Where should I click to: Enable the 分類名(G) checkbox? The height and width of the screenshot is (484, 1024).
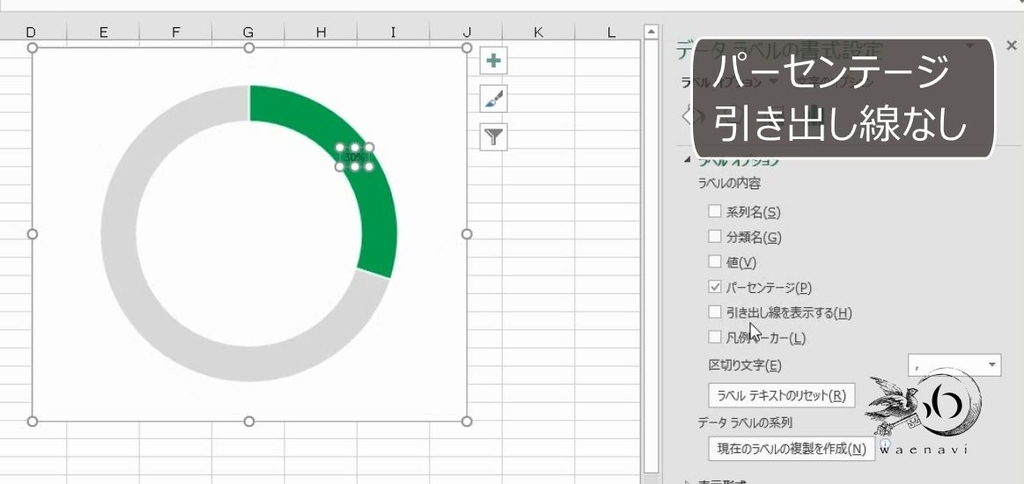(x=714, y=236)
